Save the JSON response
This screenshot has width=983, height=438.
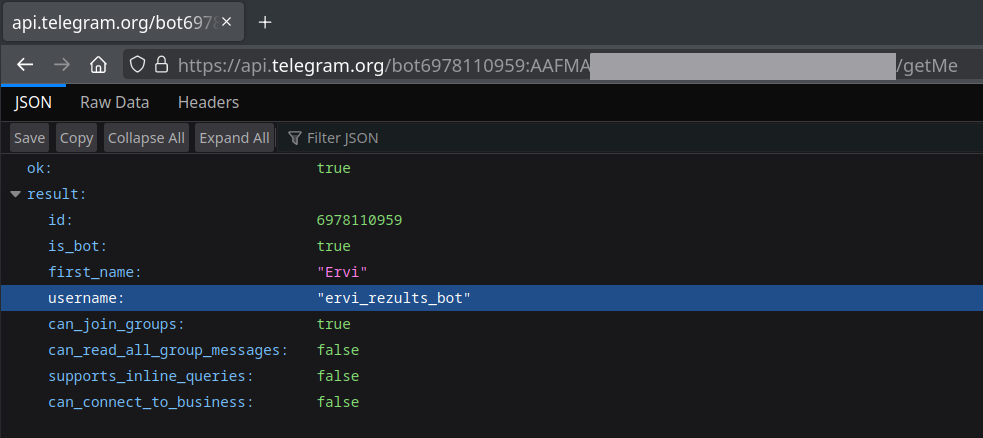click(x=29, y=138)
